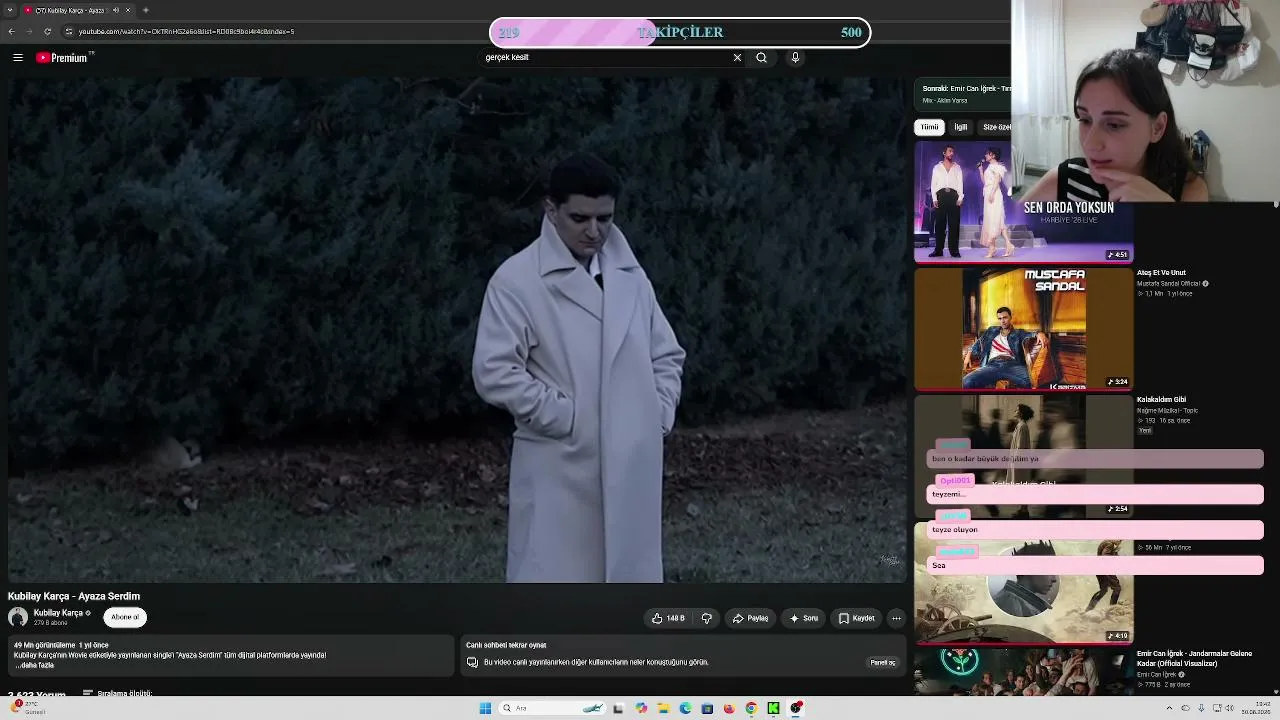Open the green K app on taskbar
1280x720 pixels.
(773, 708)
